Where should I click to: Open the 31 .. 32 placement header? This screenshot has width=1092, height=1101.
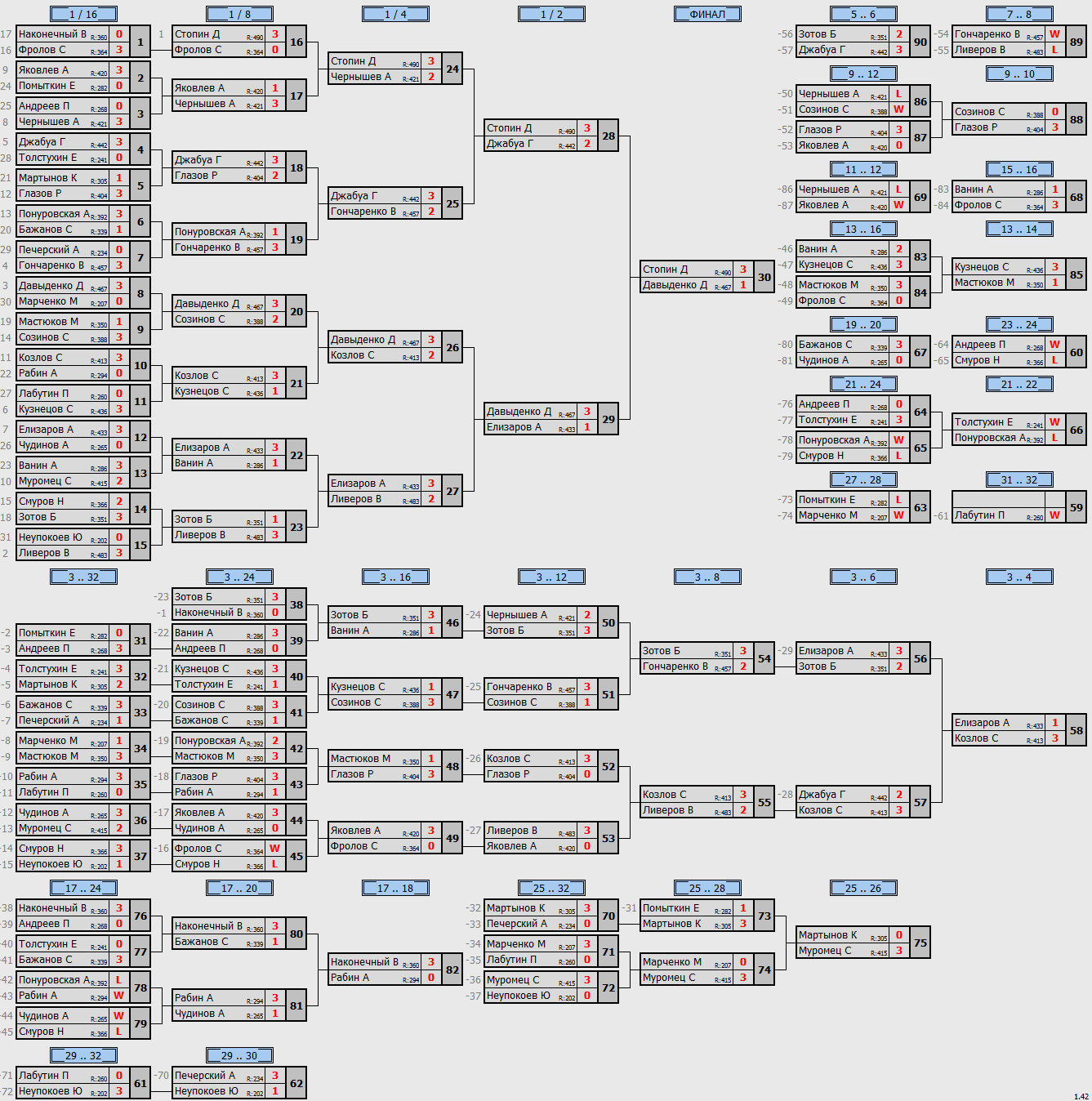point(1019,479)
